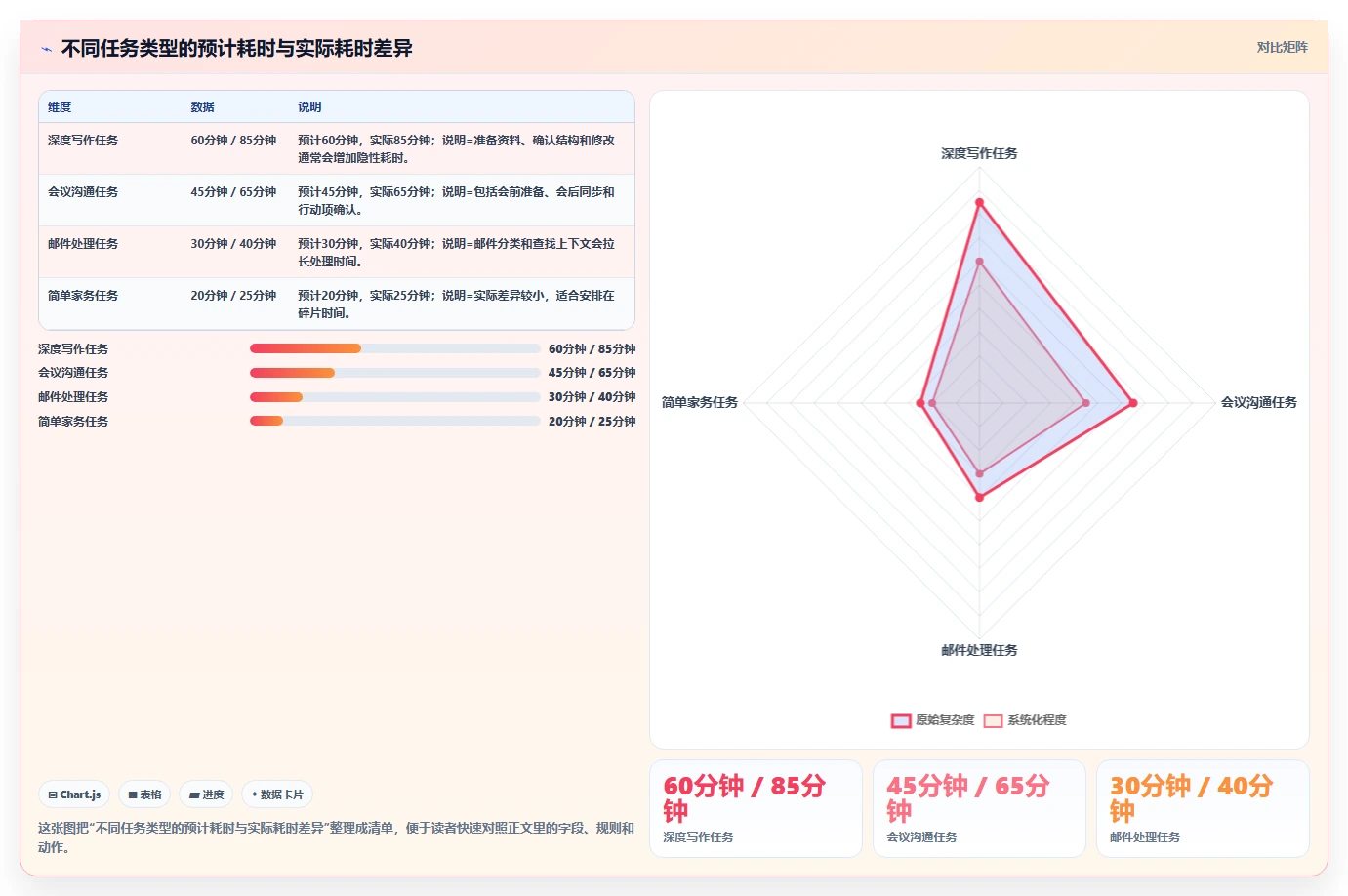Image resolution: width=1348 pixels, height=896 pixels.
Task: Click the outer radar point toward 简单家务任务
Action: (x=920, y=403)
